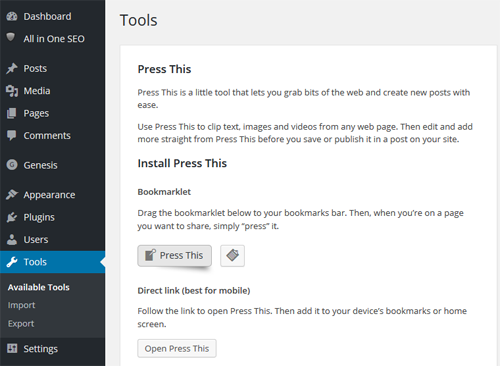
Task: Click the Press This section heading
Action: pos(164,69)
